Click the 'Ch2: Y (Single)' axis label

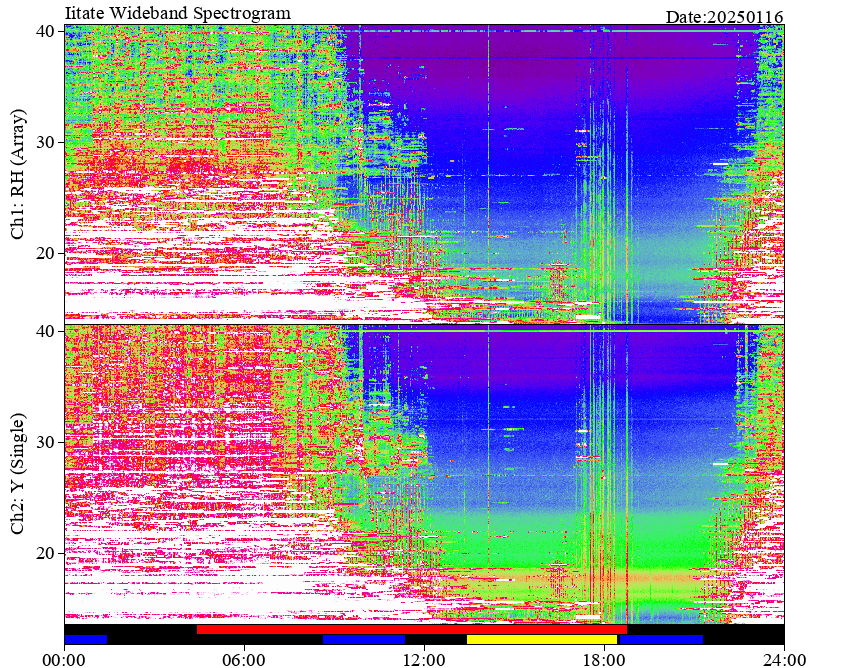18,474
